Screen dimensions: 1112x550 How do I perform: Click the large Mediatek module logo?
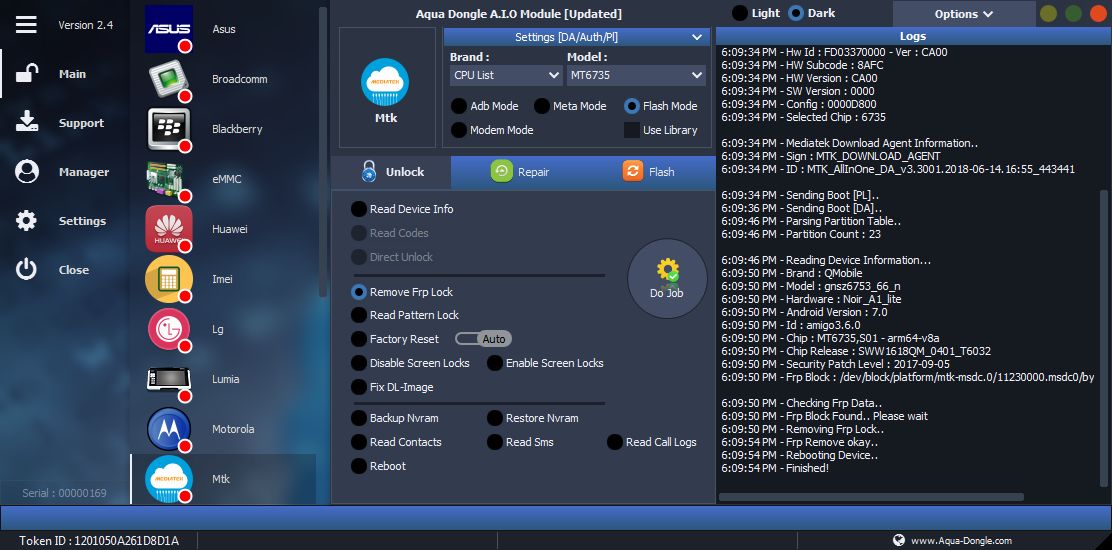[386, 82]
